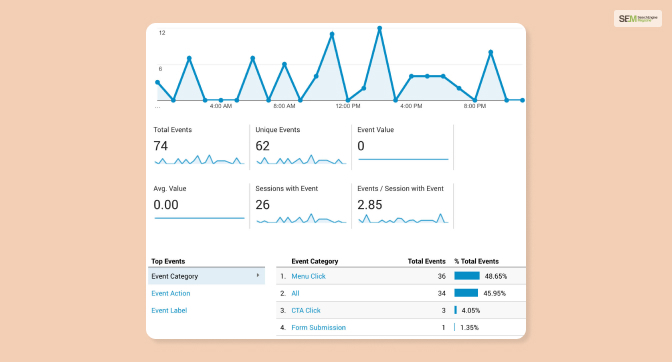Open the Menu Click event category
This screenshot has width=672, height=362.
point(308,276)
